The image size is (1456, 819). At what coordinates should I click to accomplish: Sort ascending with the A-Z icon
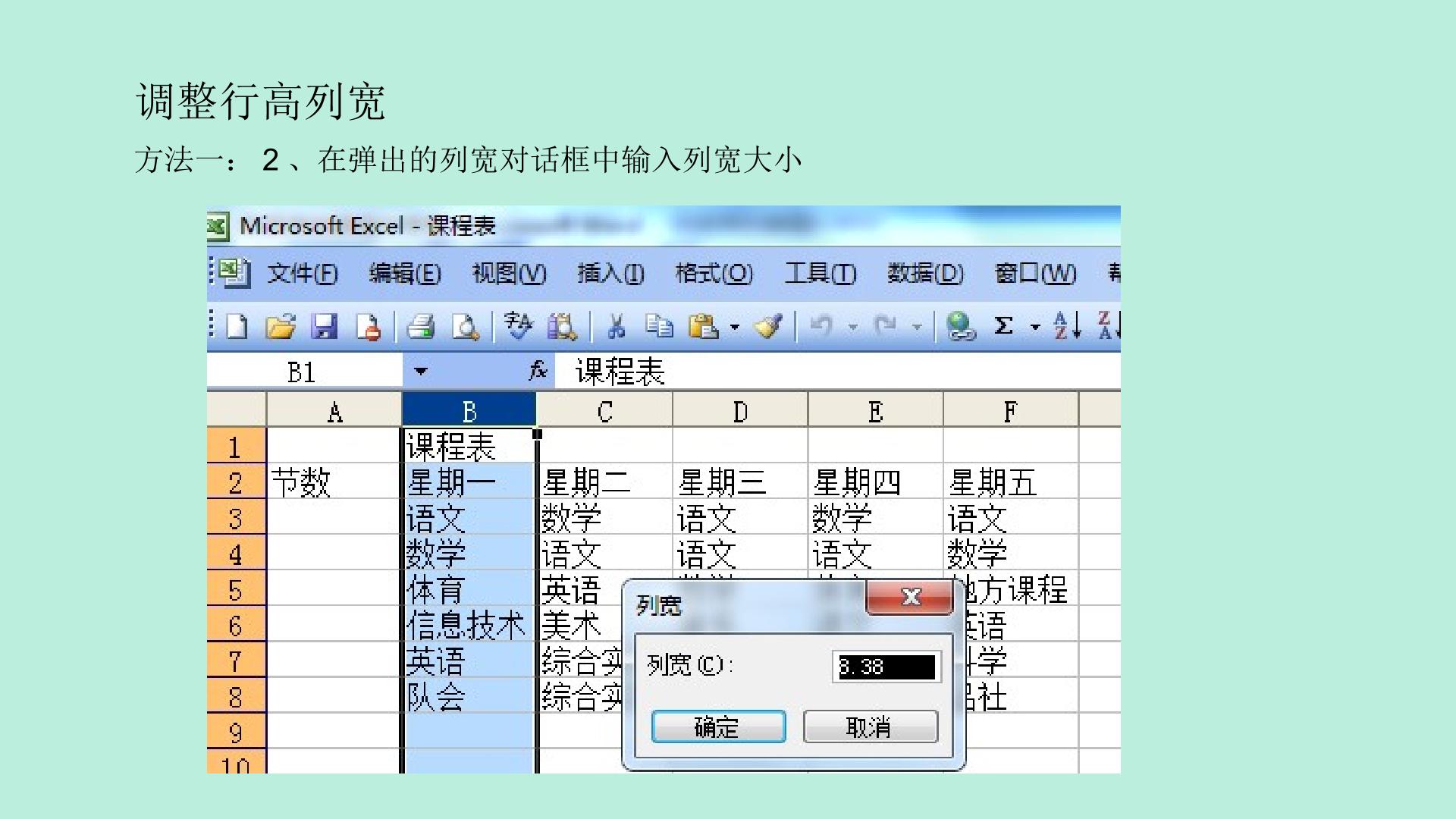click(x=1067, y=327)
